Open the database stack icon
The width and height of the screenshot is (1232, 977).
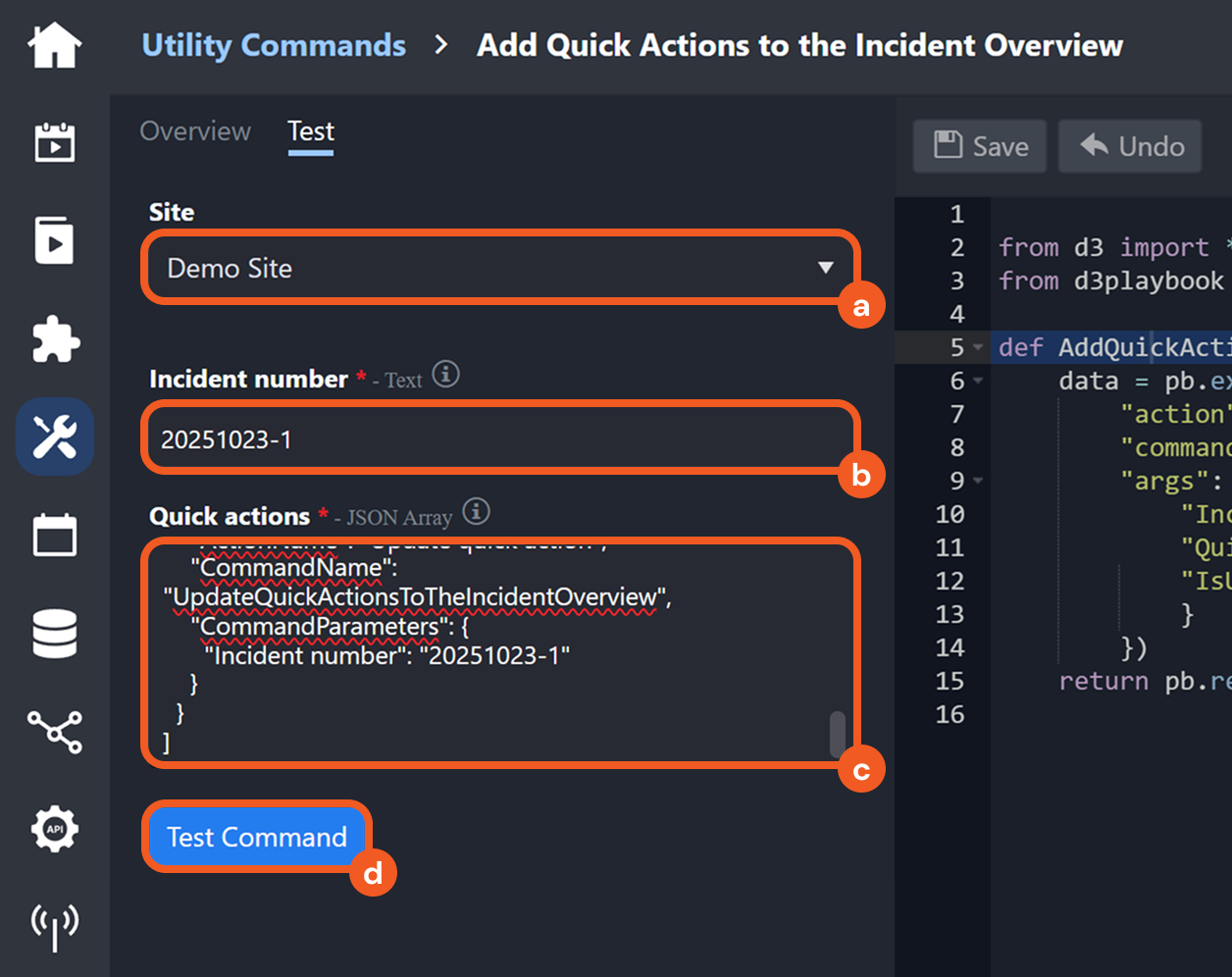point(55,634)
